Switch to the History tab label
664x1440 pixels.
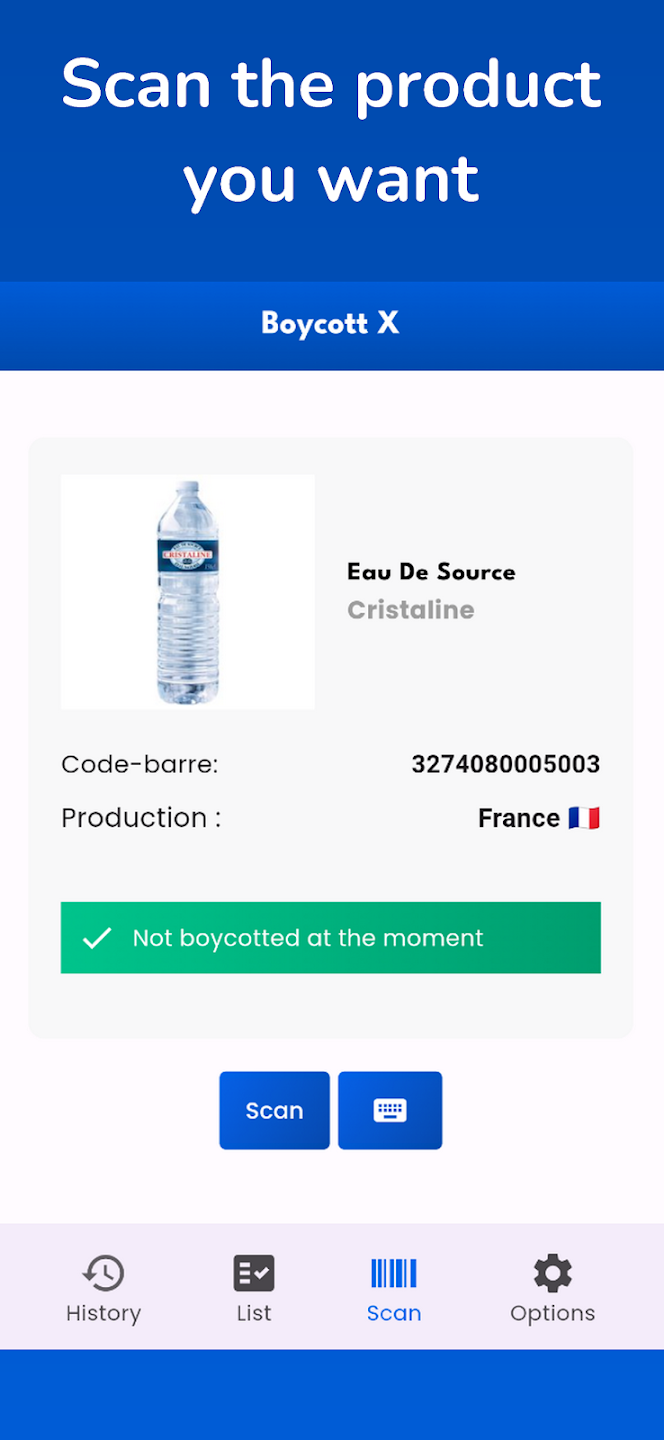[103, 1313]
